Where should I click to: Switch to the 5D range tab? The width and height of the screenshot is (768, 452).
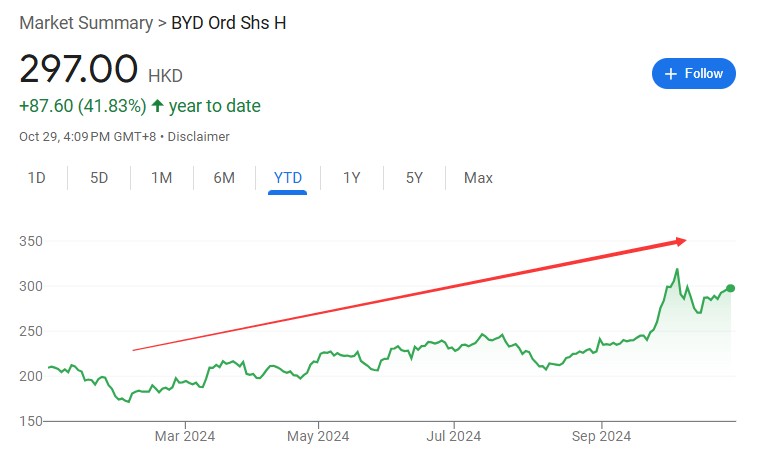point(99,178)
